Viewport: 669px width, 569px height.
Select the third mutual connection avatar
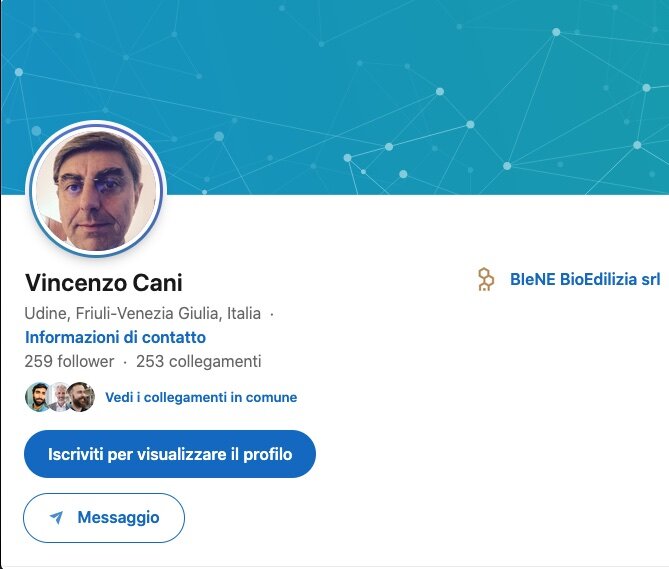coord(82,397)
